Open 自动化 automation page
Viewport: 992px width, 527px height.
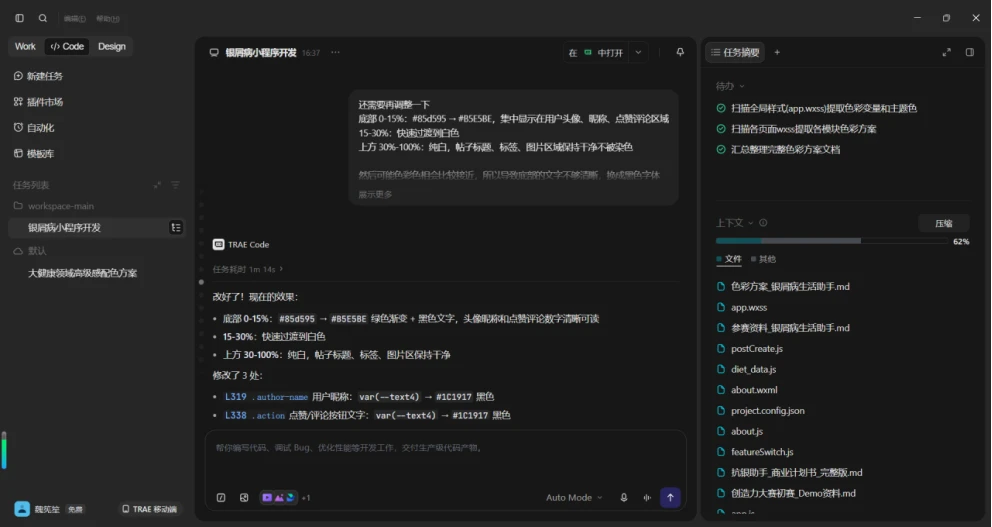[x=34, y=128]
